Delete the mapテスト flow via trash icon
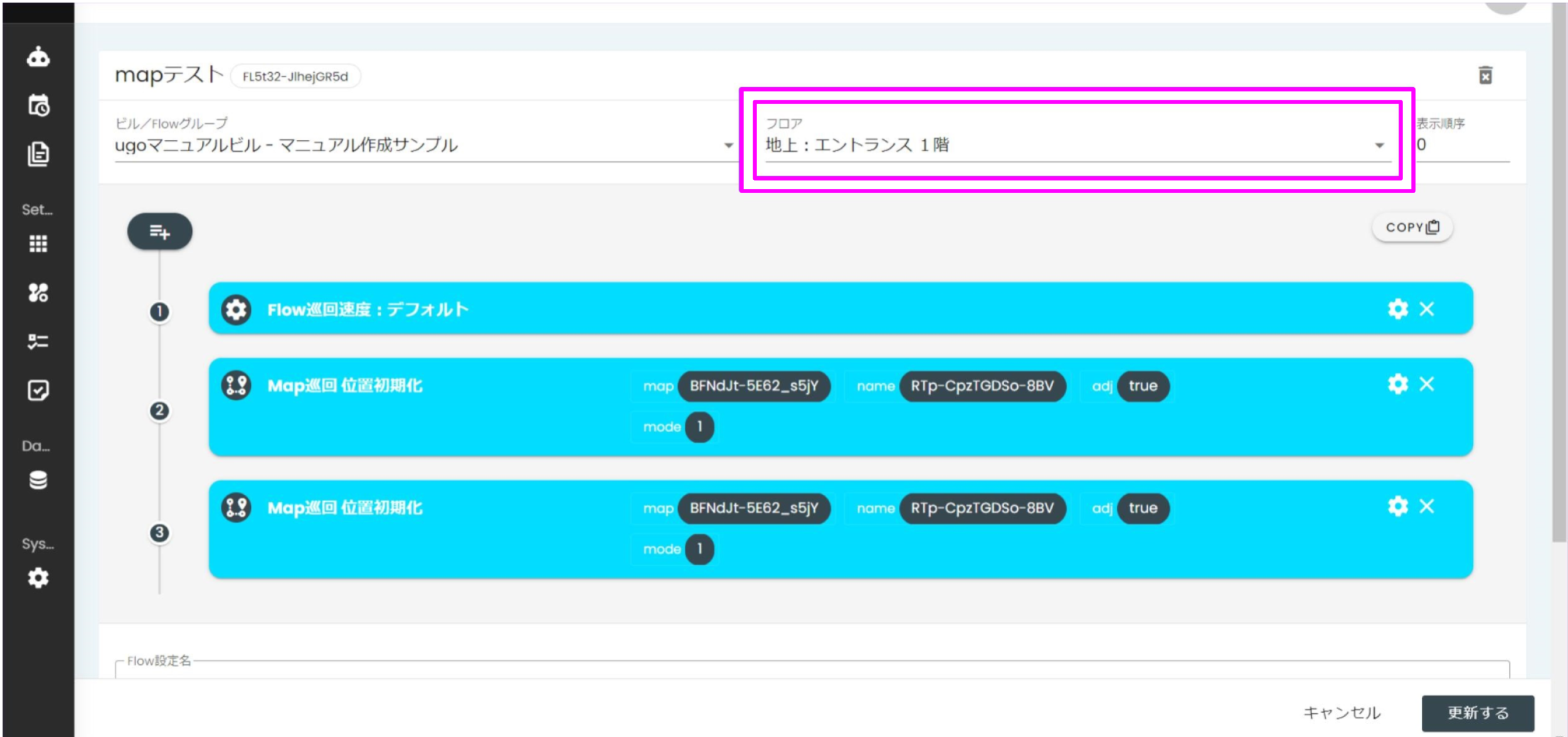The width and height of the screenshot is (1568, 737). click(1486, 77)
